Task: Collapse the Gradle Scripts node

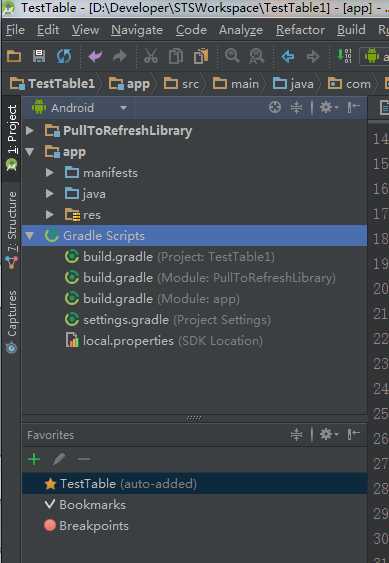Action: click(x=30, y=236)
